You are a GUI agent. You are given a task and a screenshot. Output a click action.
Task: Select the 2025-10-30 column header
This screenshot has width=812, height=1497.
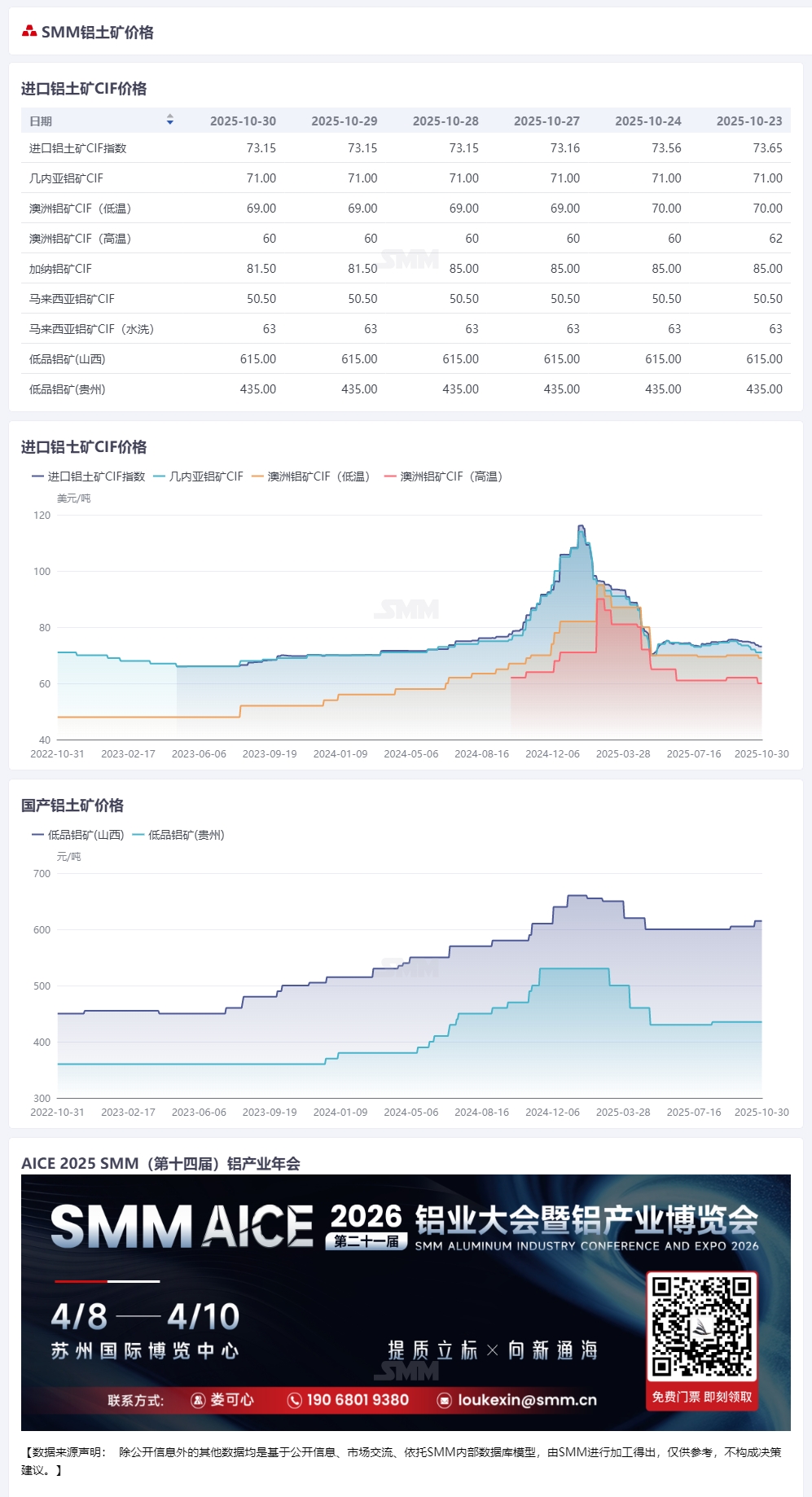(x=243, y=121)
